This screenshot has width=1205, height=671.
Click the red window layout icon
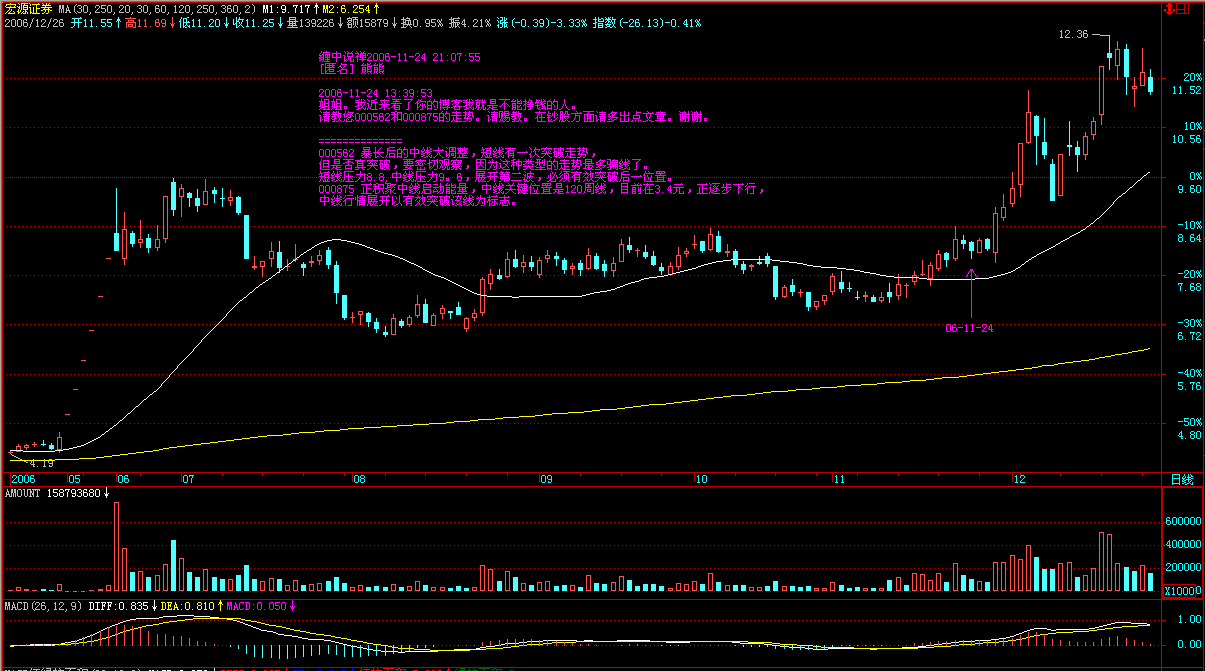click(1184, 8)
